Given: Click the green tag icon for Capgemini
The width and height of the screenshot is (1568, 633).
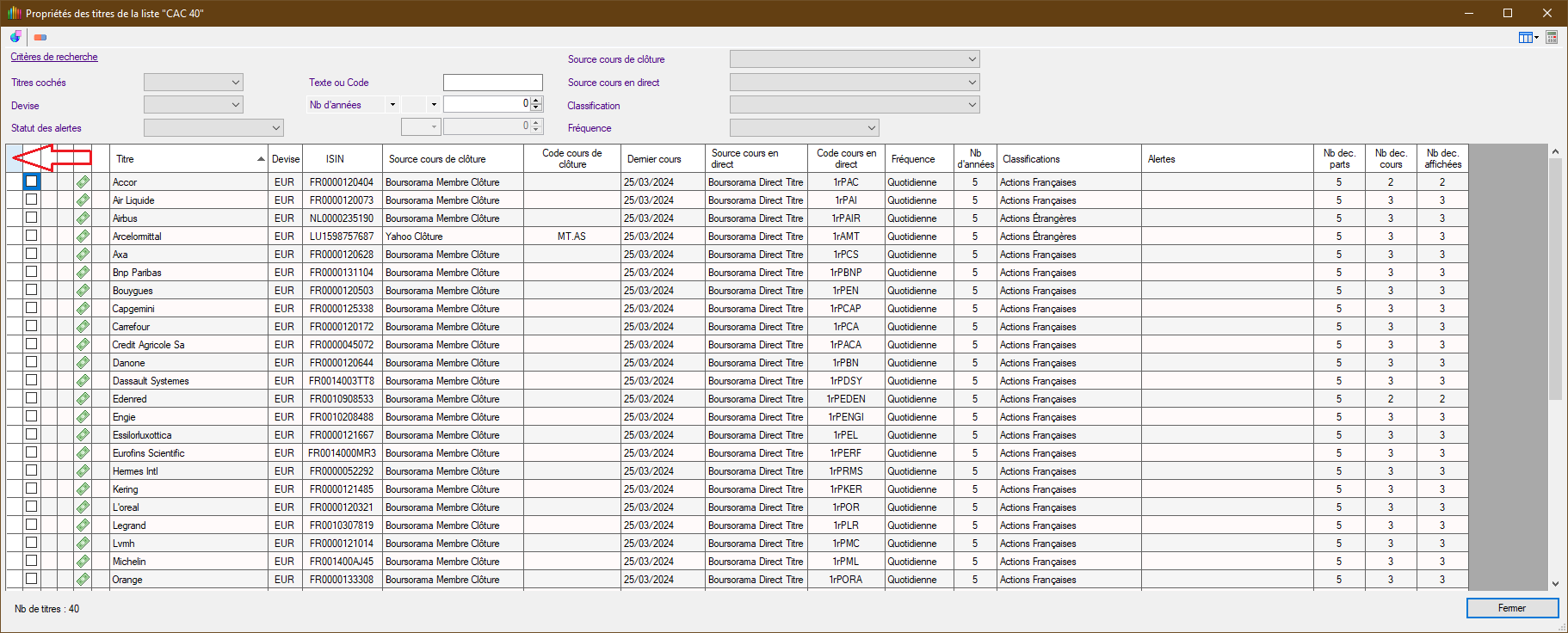Looking at the screenshot, I should click(x=83, y=309).
